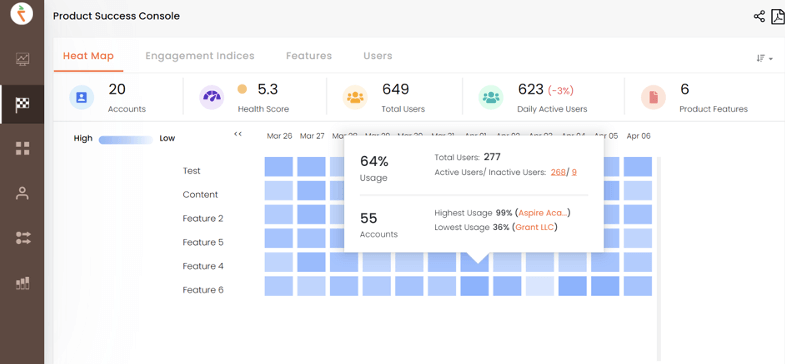Click the Accounts summary icon

click(x=82, y=97)
